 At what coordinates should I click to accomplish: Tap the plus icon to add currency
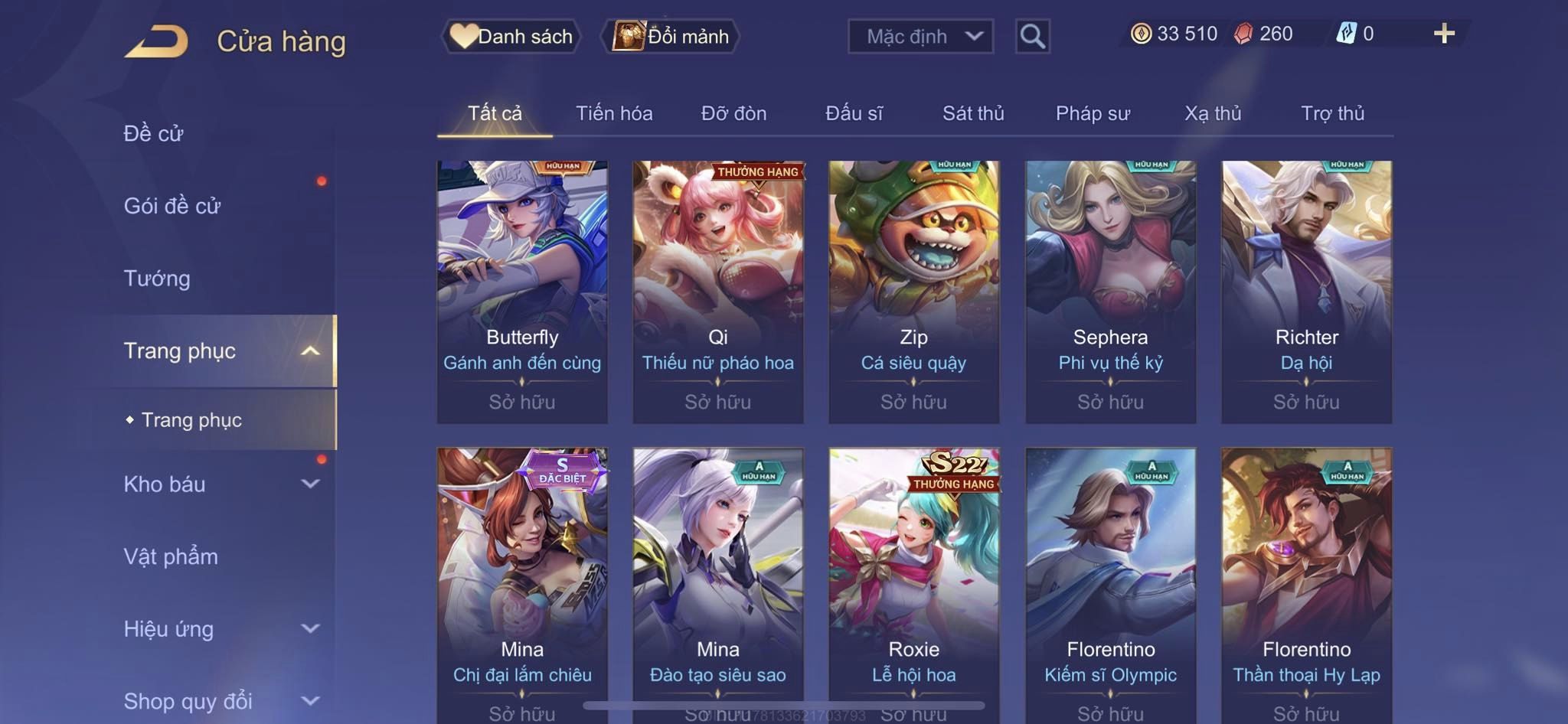pos(1444,34)
